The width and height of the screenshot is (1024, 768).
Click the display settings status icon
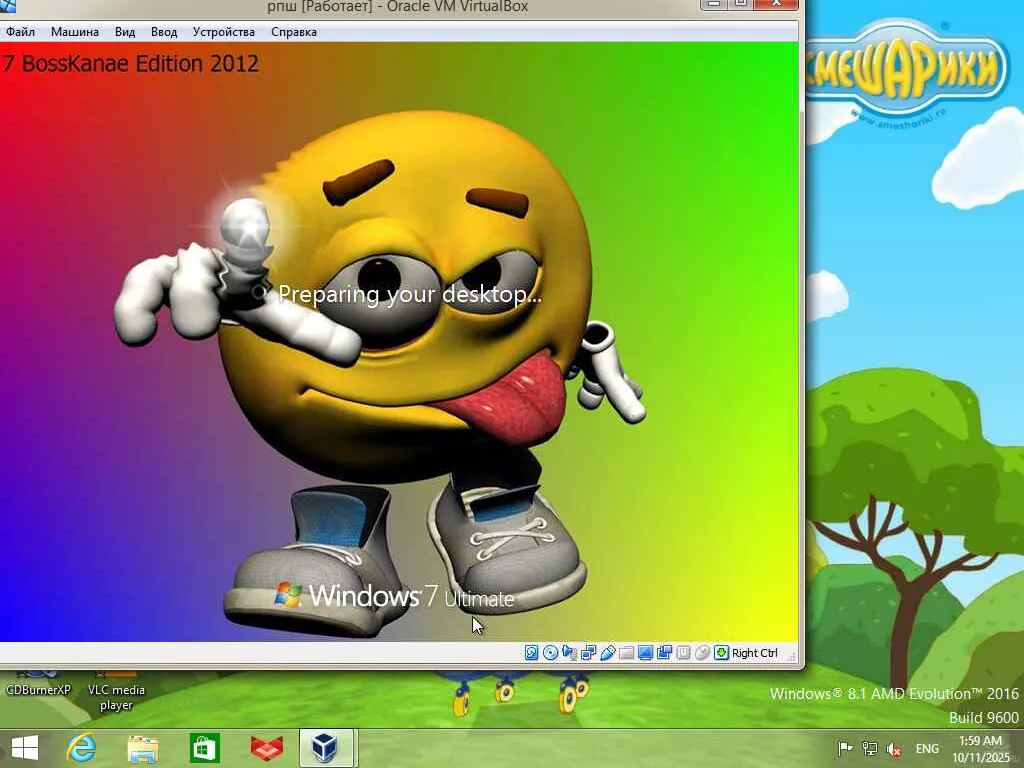pos(645,652)
